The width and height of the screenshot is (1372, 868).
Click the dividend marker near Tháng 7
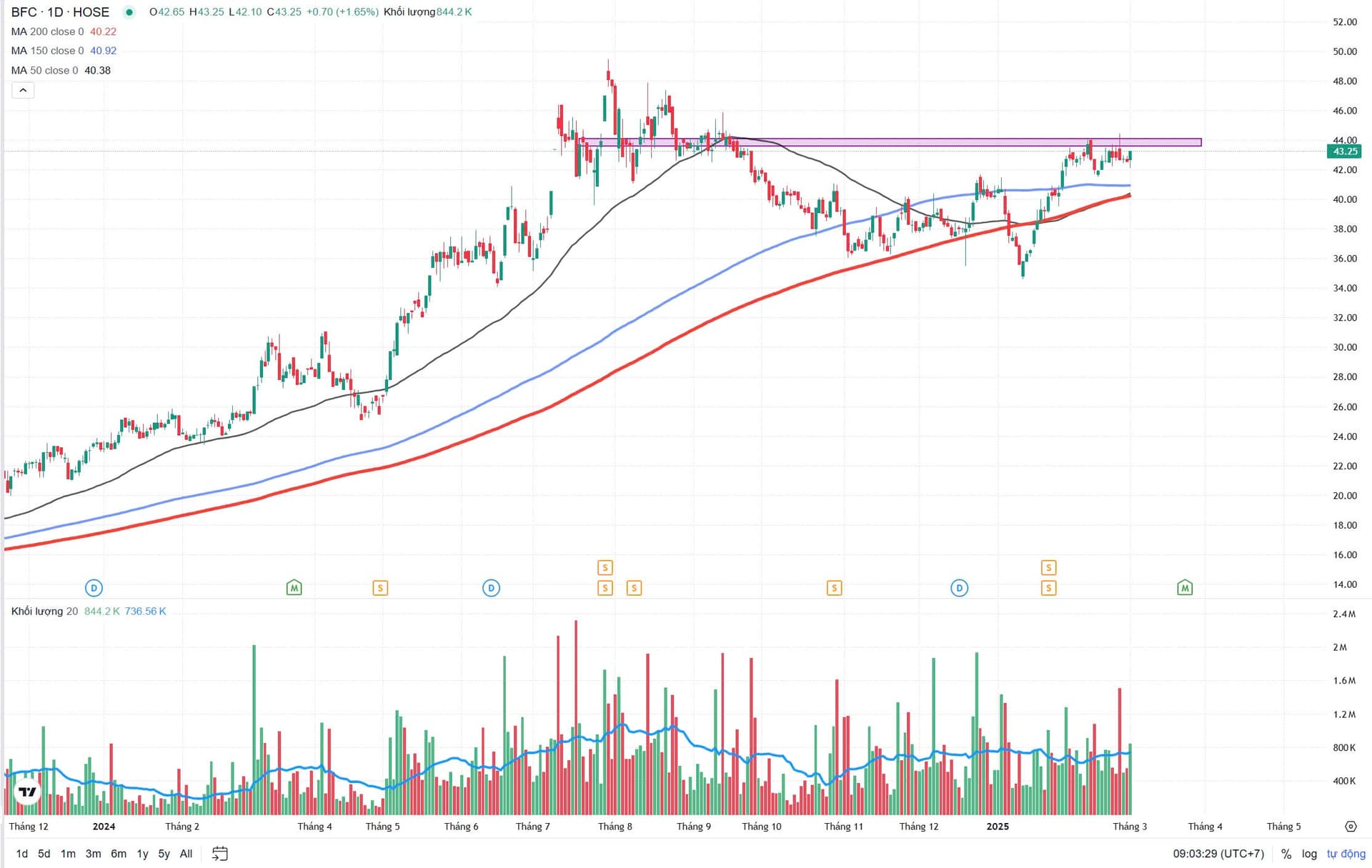click(x=491, y=588)
